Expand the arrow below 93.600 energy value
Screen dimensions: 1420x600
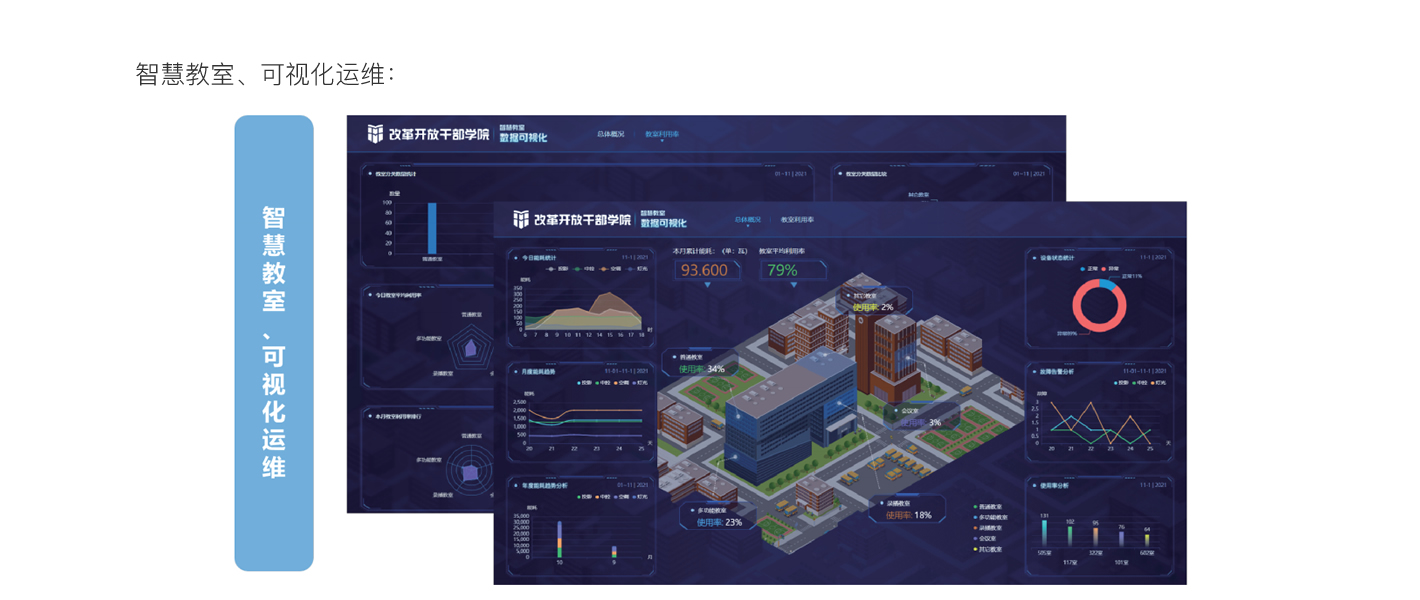[708, 286]
